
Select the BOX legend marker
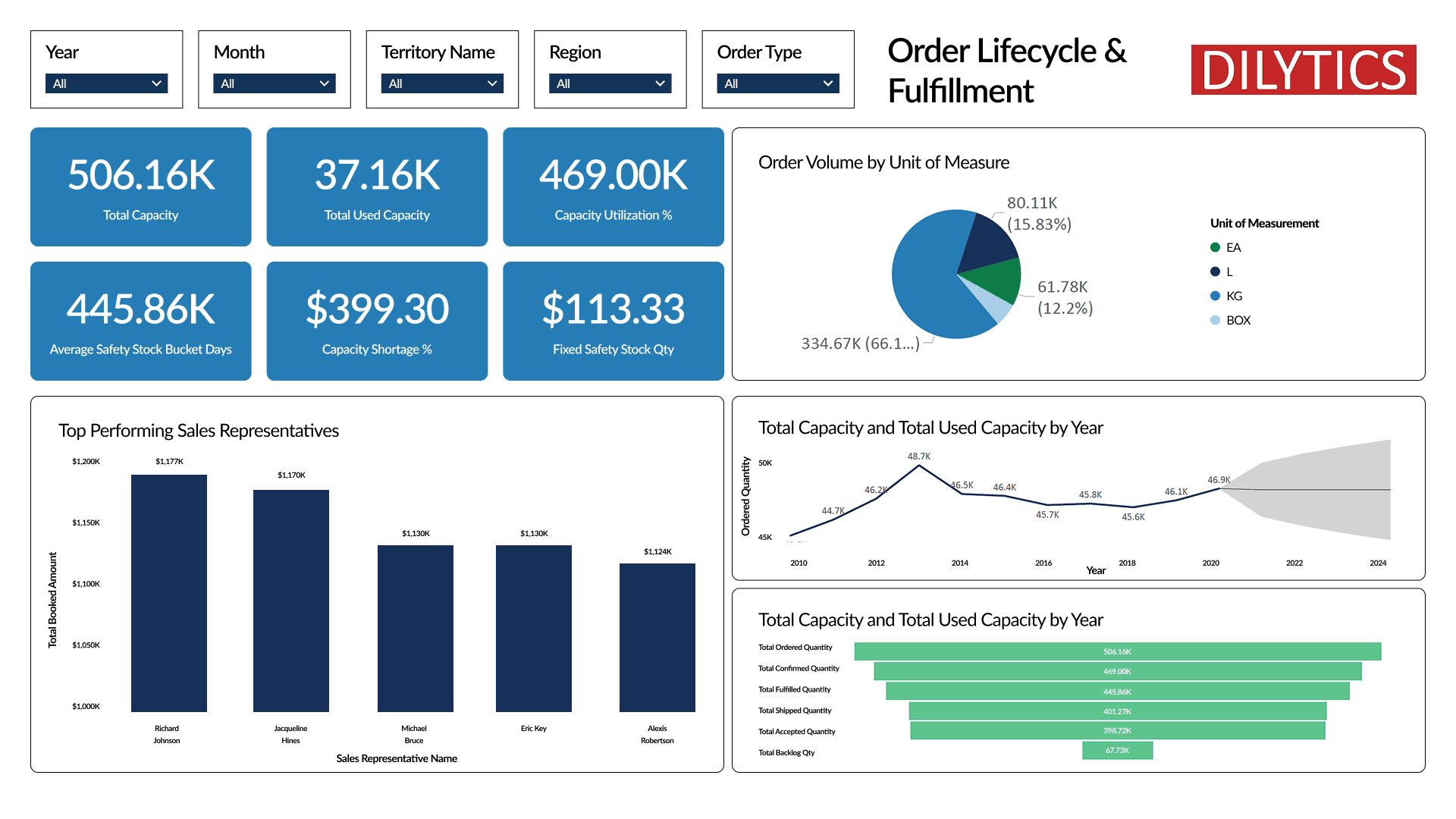pos(1215,320)
